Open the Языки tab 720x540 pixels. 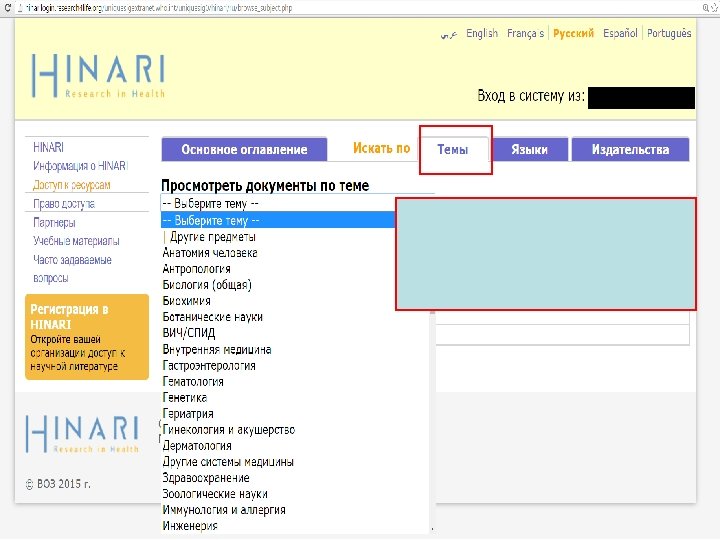pyautogui.click(x=529, y=149)
